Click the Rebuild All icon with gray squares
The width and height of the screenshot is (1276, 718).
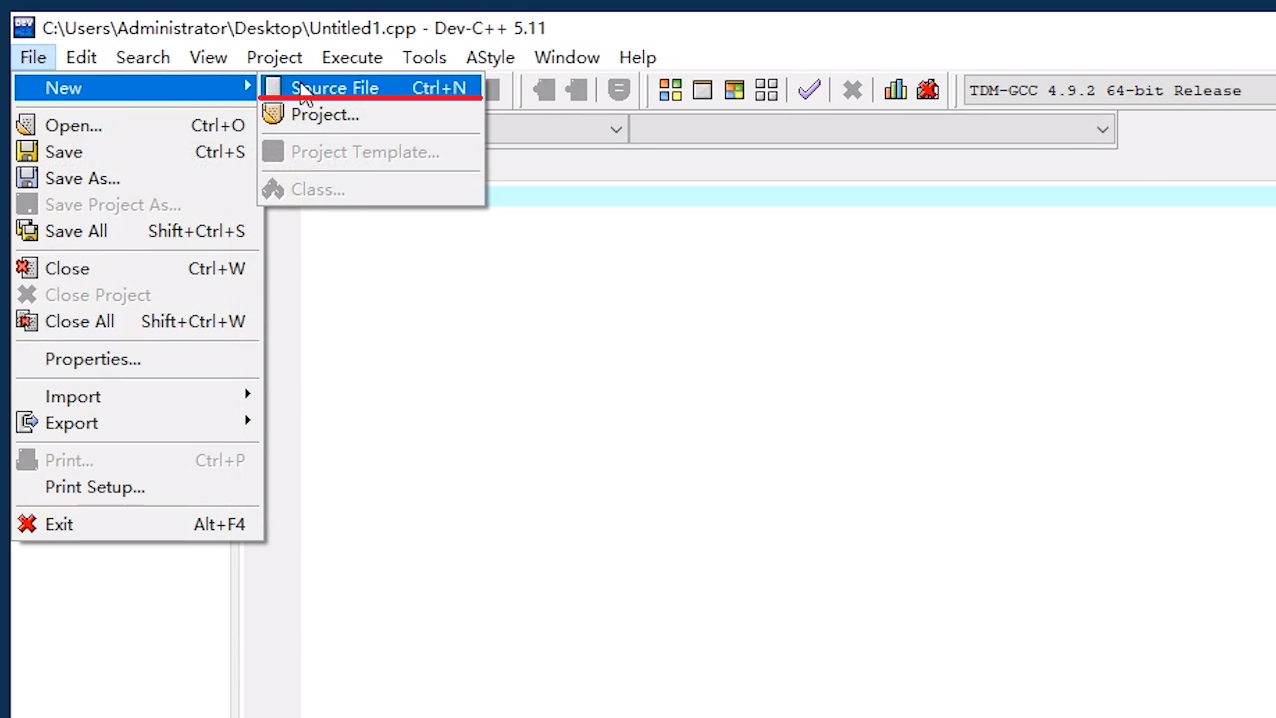coord(766,90)
